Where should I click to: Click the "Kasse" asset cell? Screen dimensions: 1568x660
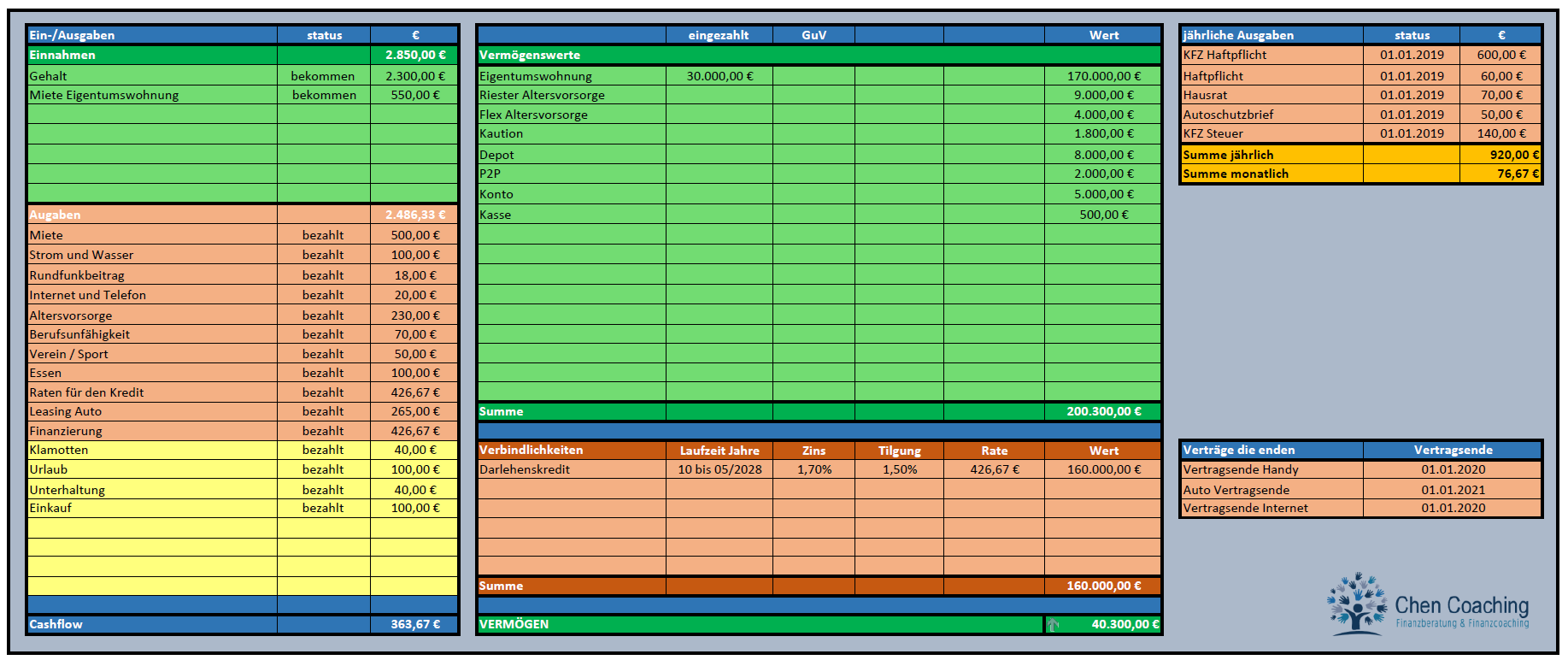(x=572, y=215)
